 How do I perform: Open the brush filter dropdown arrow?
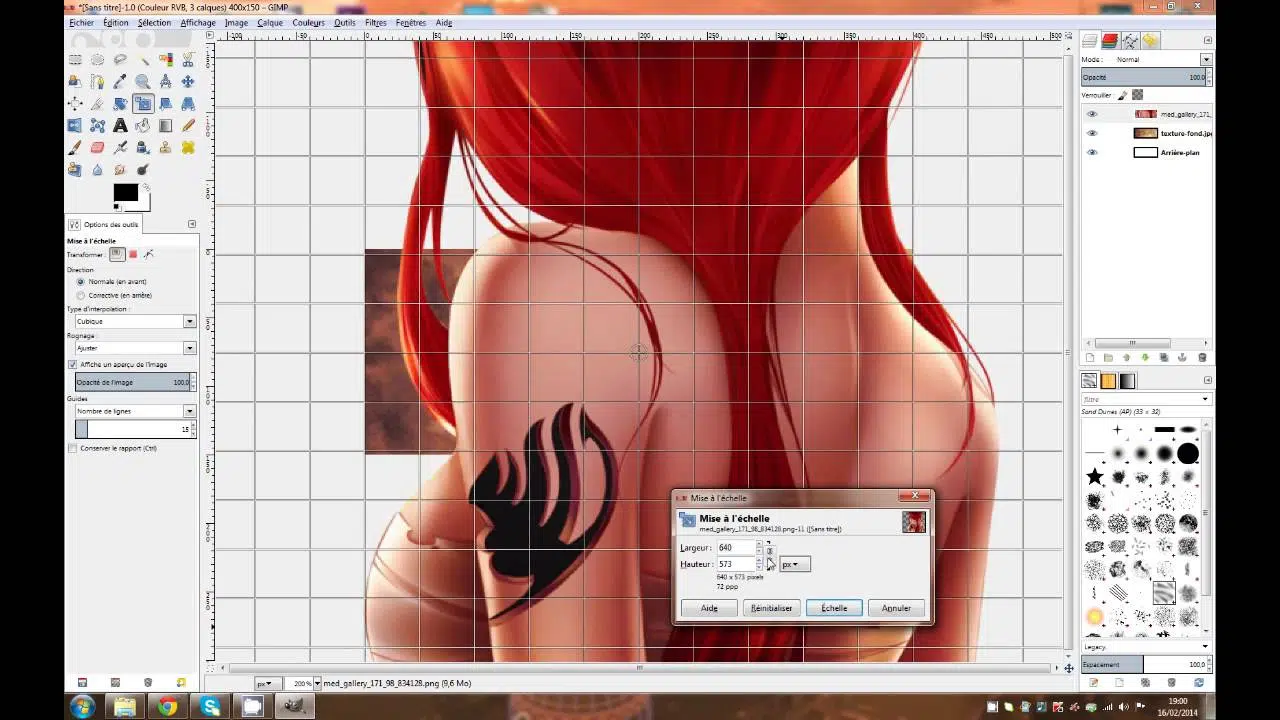tap(1205, 399)
